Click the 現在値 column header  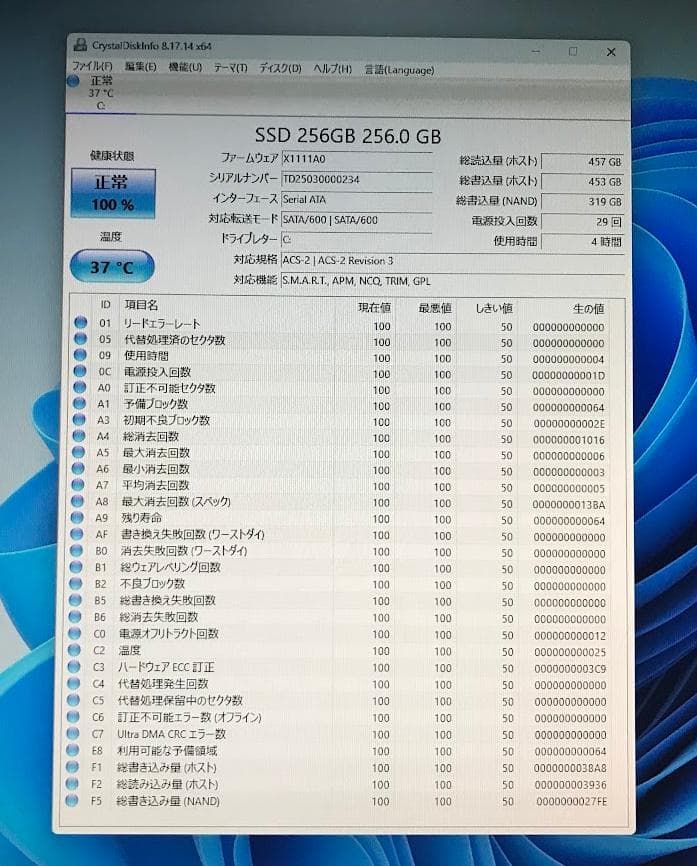(x=374, y=308)
